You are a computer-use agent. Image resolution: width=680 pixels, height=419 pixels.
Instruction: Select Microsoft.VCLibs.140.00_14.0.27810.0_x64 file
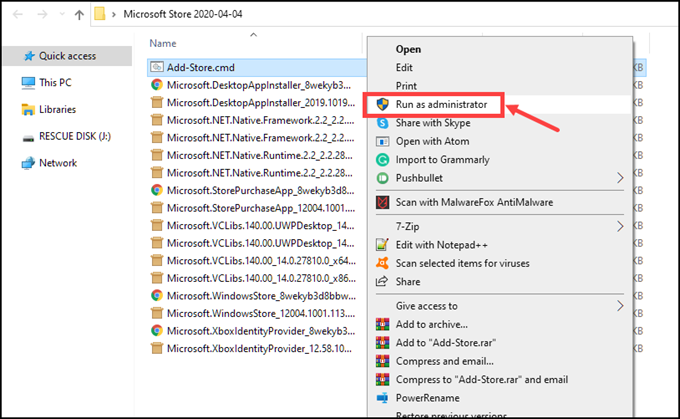tap(261, 261)
